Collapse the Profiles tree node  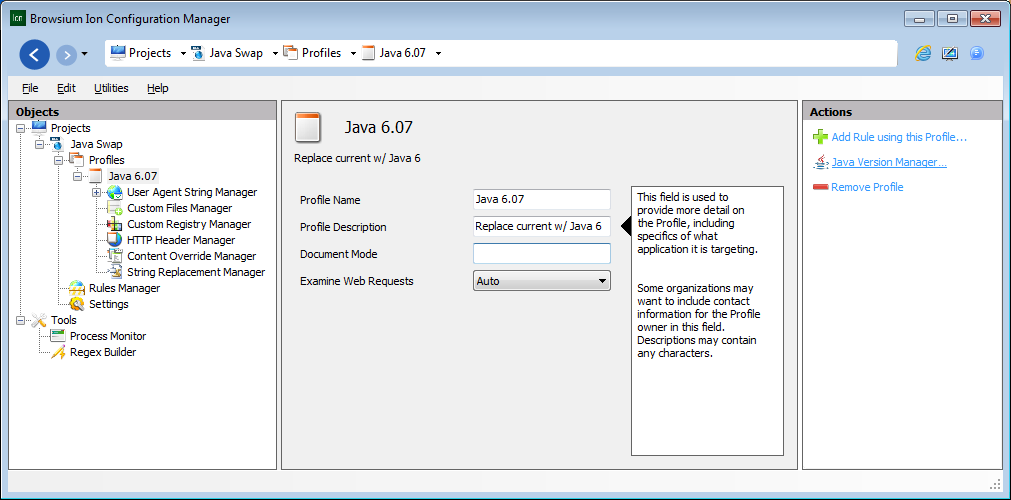click(x=58, y=160)
